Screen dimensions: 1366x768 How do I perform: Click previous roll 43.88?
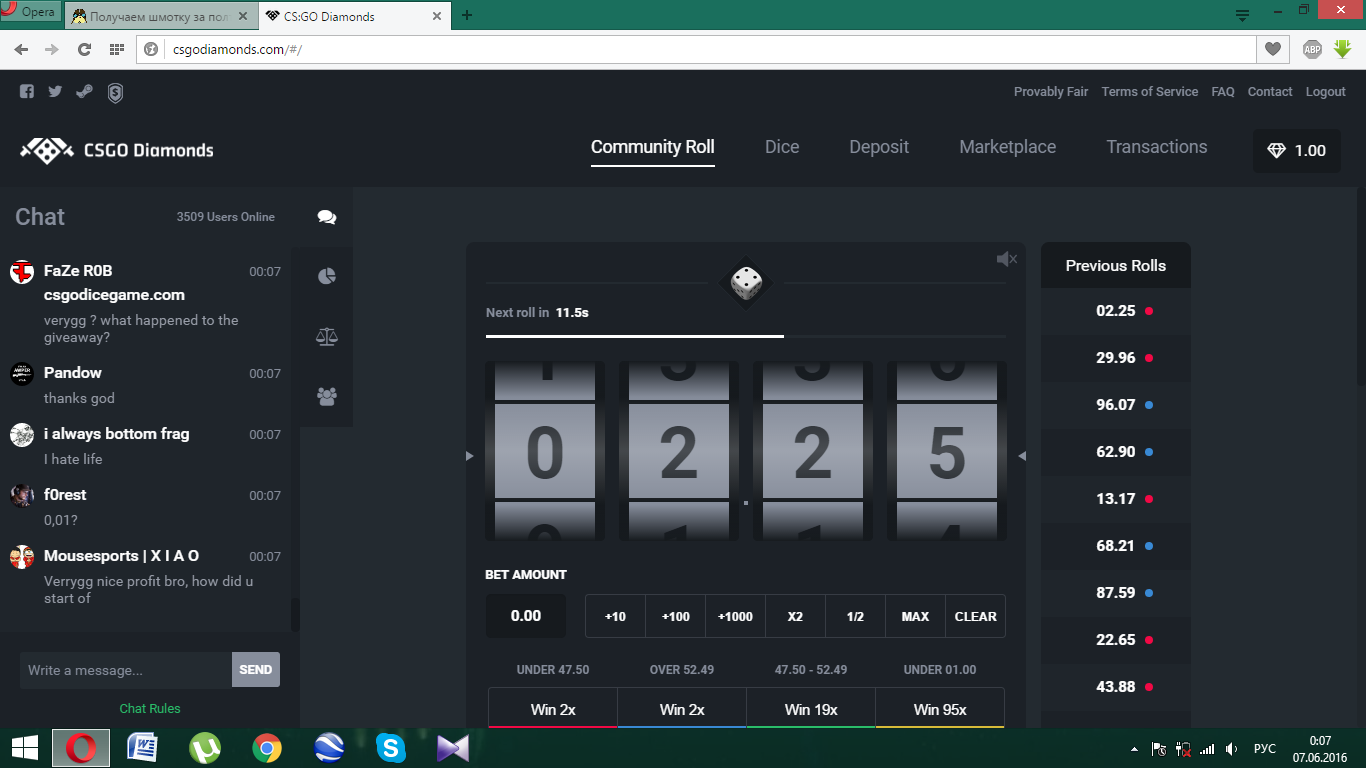tap(1116, 687)
